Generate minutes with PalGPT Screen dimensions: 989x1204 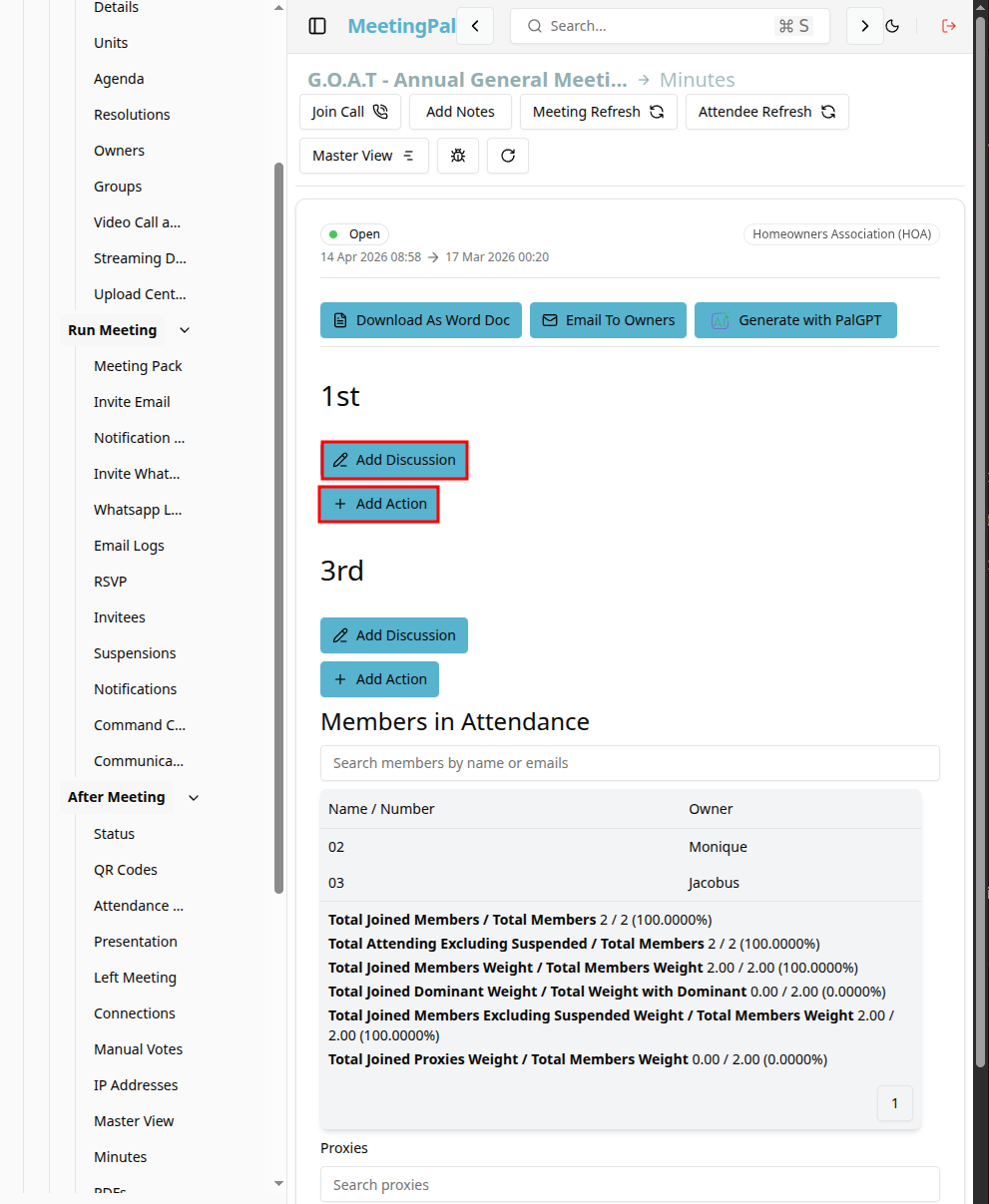pyautogui.click(x=795, y=320)
